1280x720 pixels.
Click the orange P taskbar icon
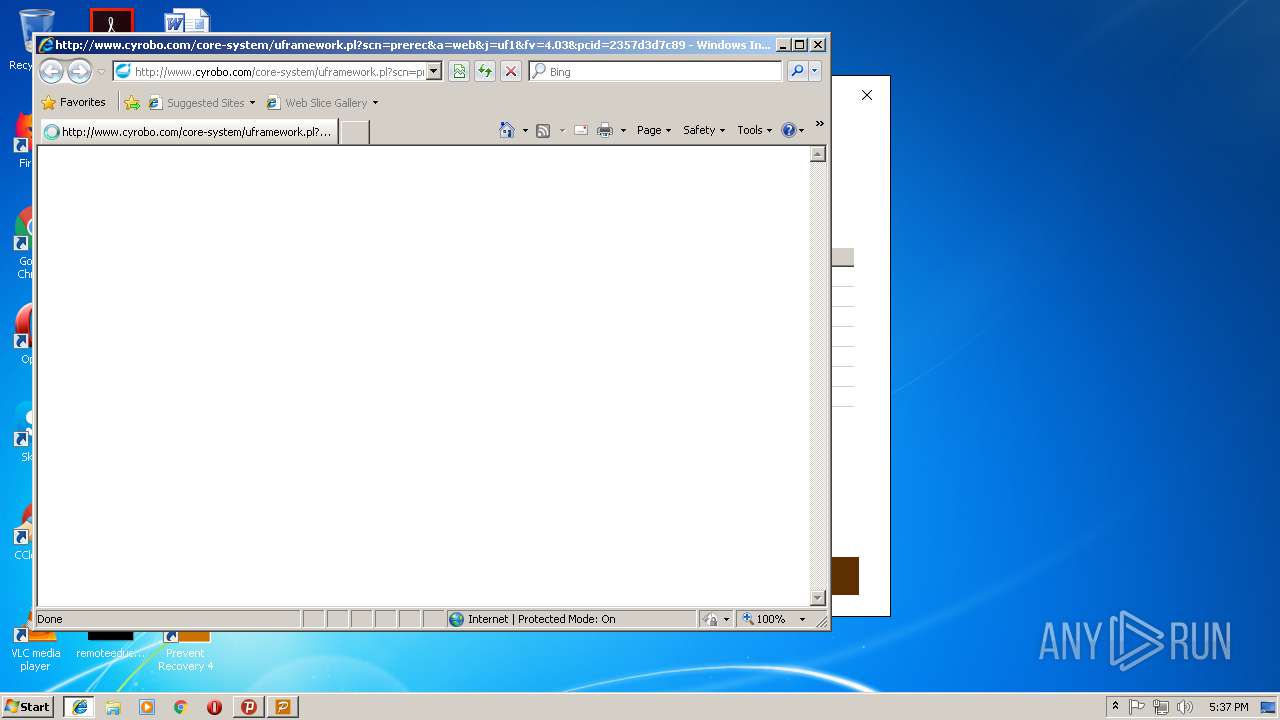[x=283, y=706]
